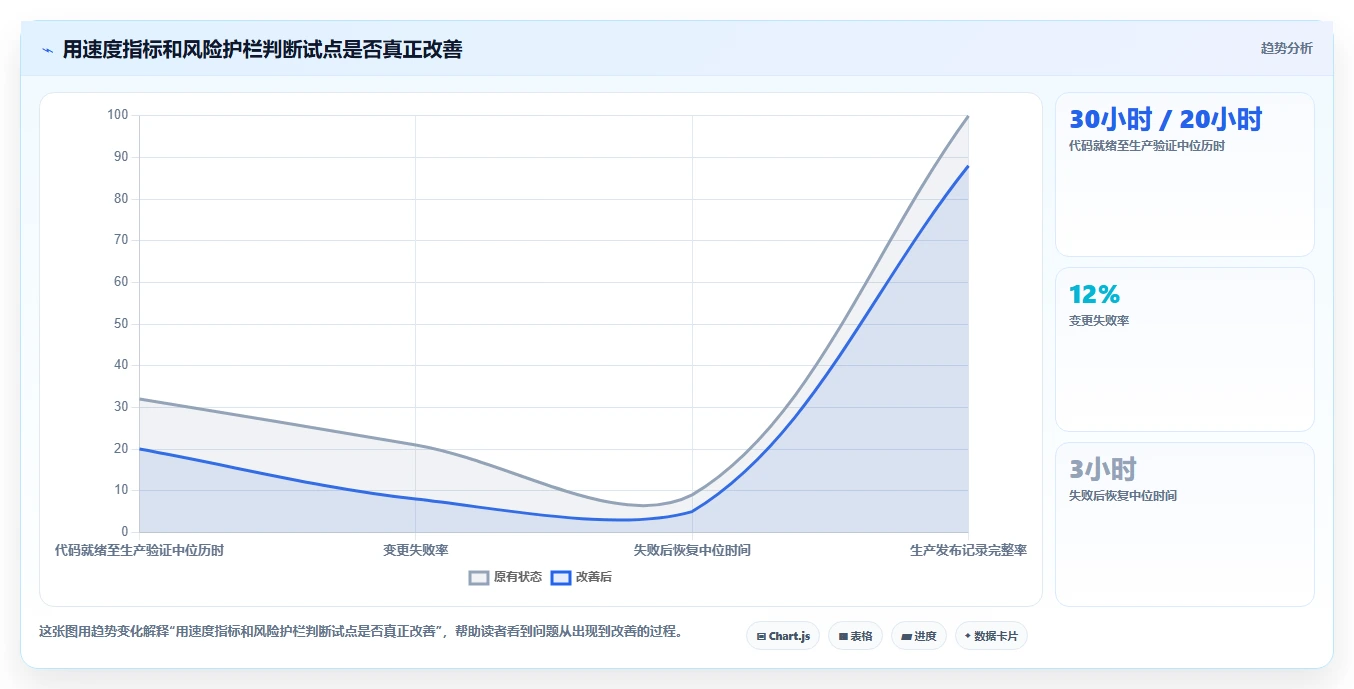
Task: Click x-axis label 生产发布记录完整率
Action: [968, 550]
